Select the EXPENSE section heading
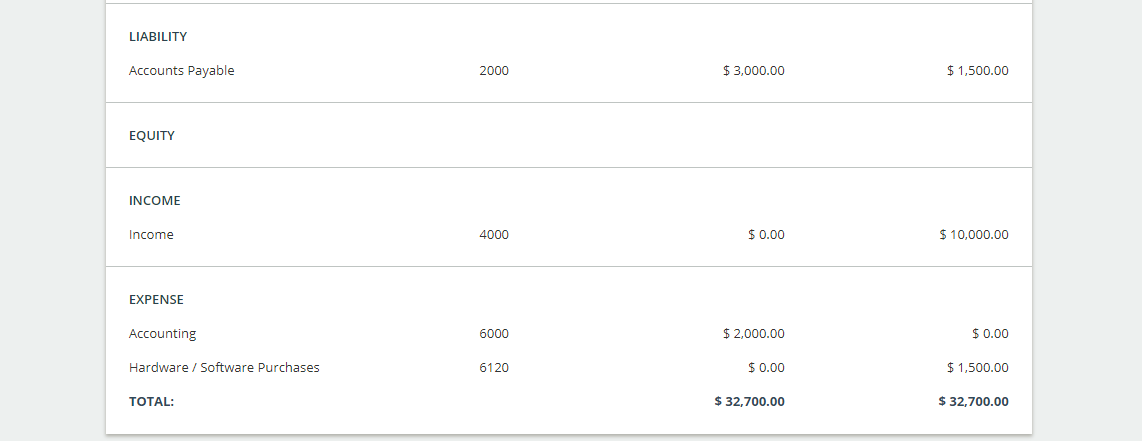Image resolution: width=1142 pixels, height=441 pixels. point(156,299)
